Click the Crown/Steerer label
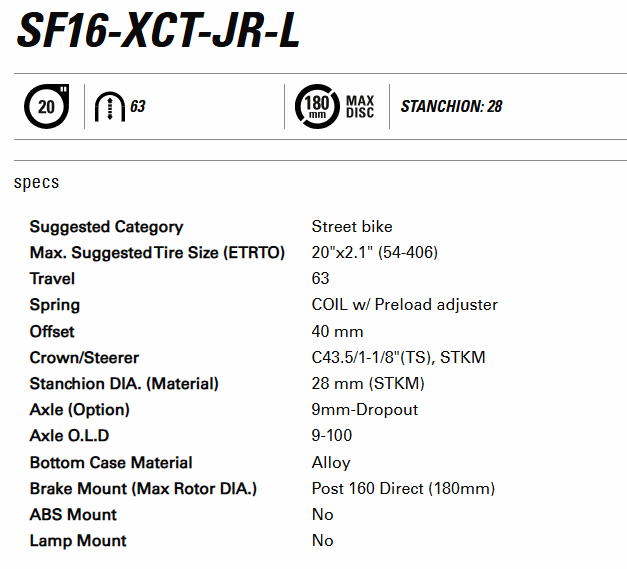The image size is (627, 569). [84, 358]
